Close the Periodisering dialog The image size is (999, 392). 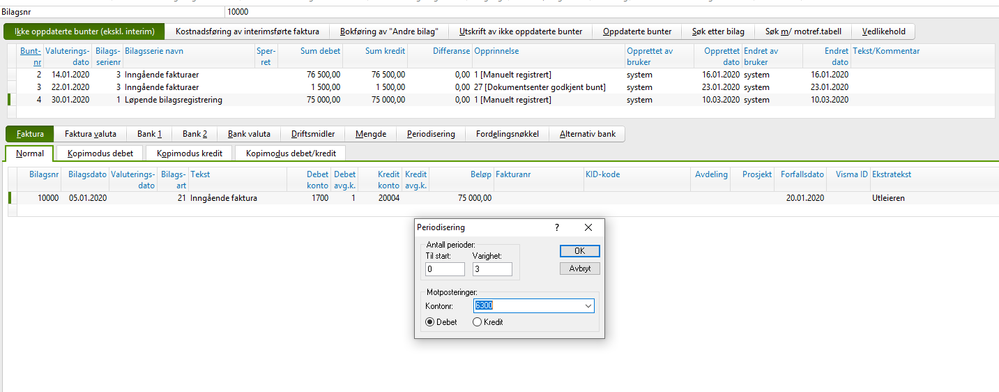588,228
